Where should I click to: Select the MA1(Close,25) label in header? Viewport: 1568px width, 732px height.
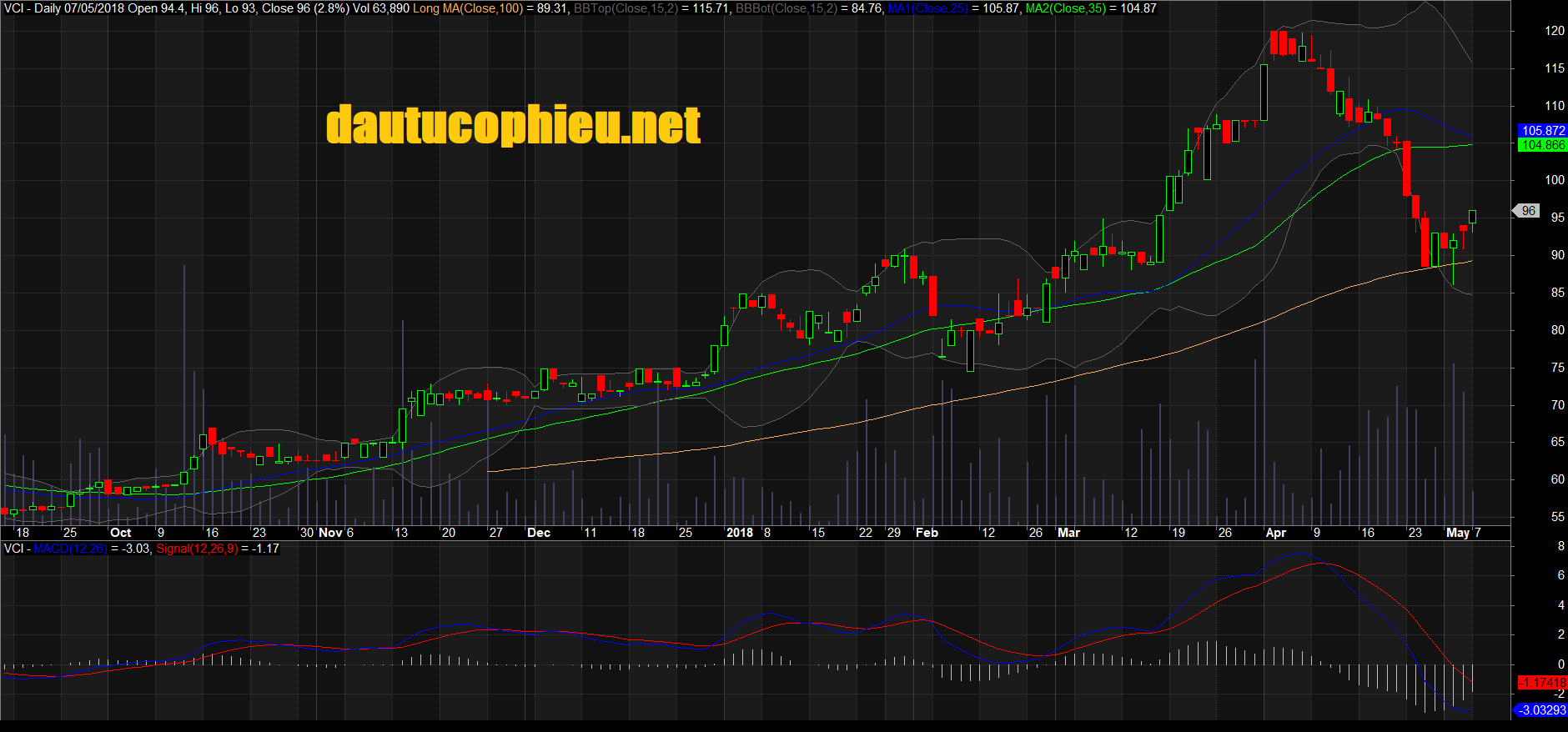click(x=927, y=8)
